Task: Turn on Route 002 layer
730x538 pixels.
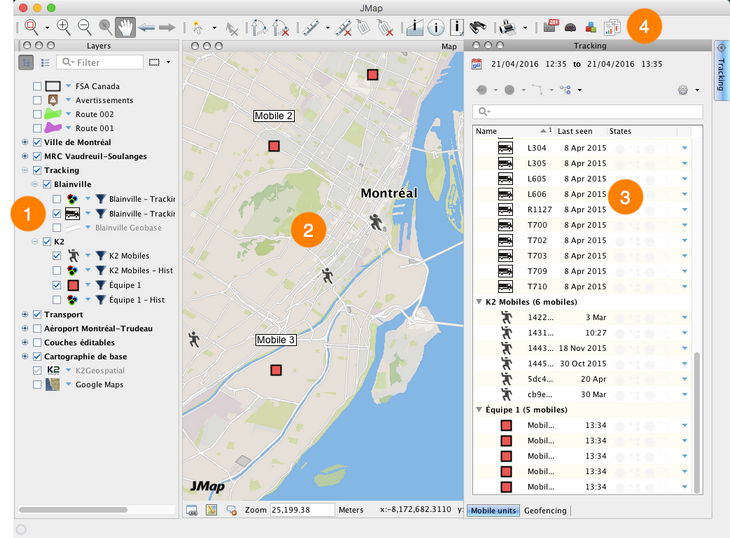Action: click(37, 114)
